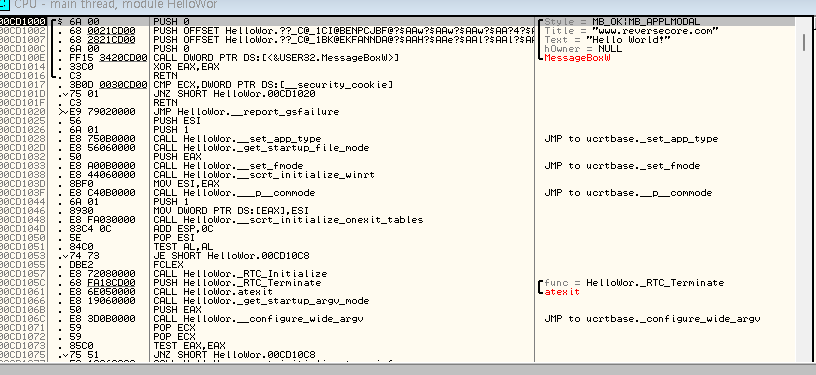The height and width of the screenshot is (375, 816).
Task: Click the JE SHORT HelloWor.00CD10C8 instruction
Action: tap(231, 256)
